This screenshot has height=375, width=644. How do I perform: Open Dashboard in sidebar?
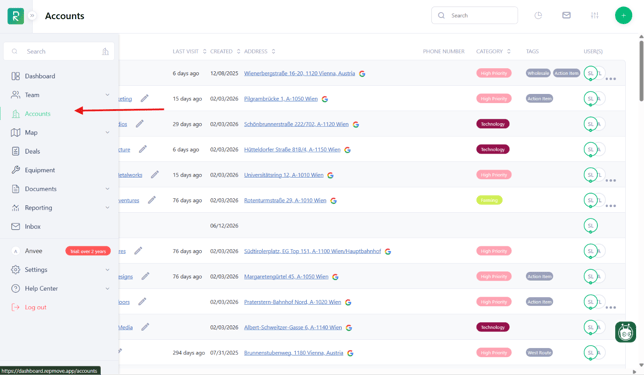tap(40, 76)
